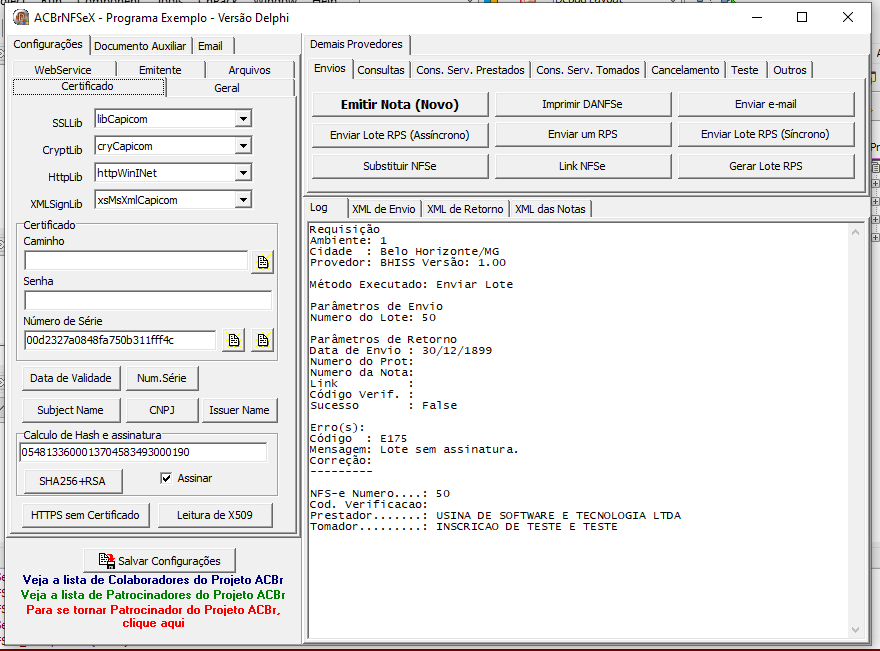
Task: Select the Certificado tab
Action: [88, 86]
